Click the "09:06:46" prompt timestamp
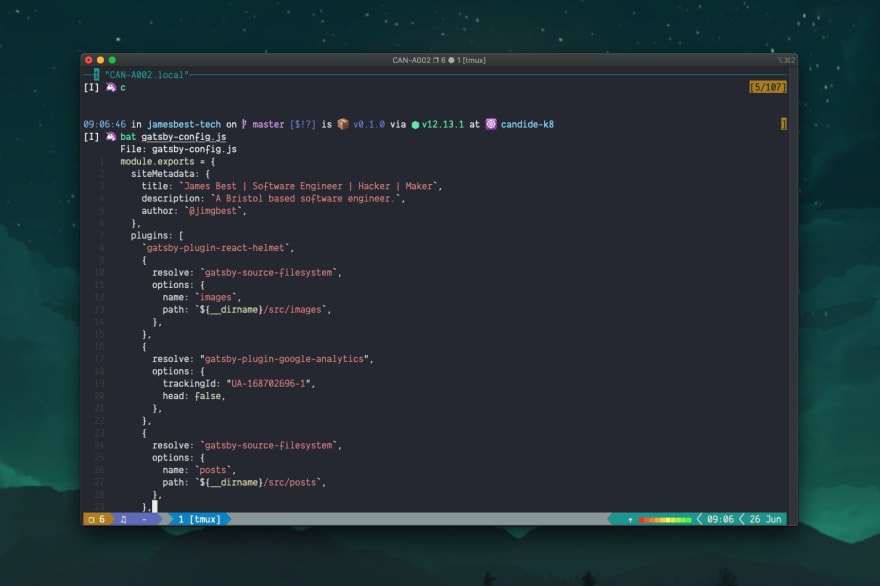Image resolution: width=880 pixels, height=586 pixels. 104,124
